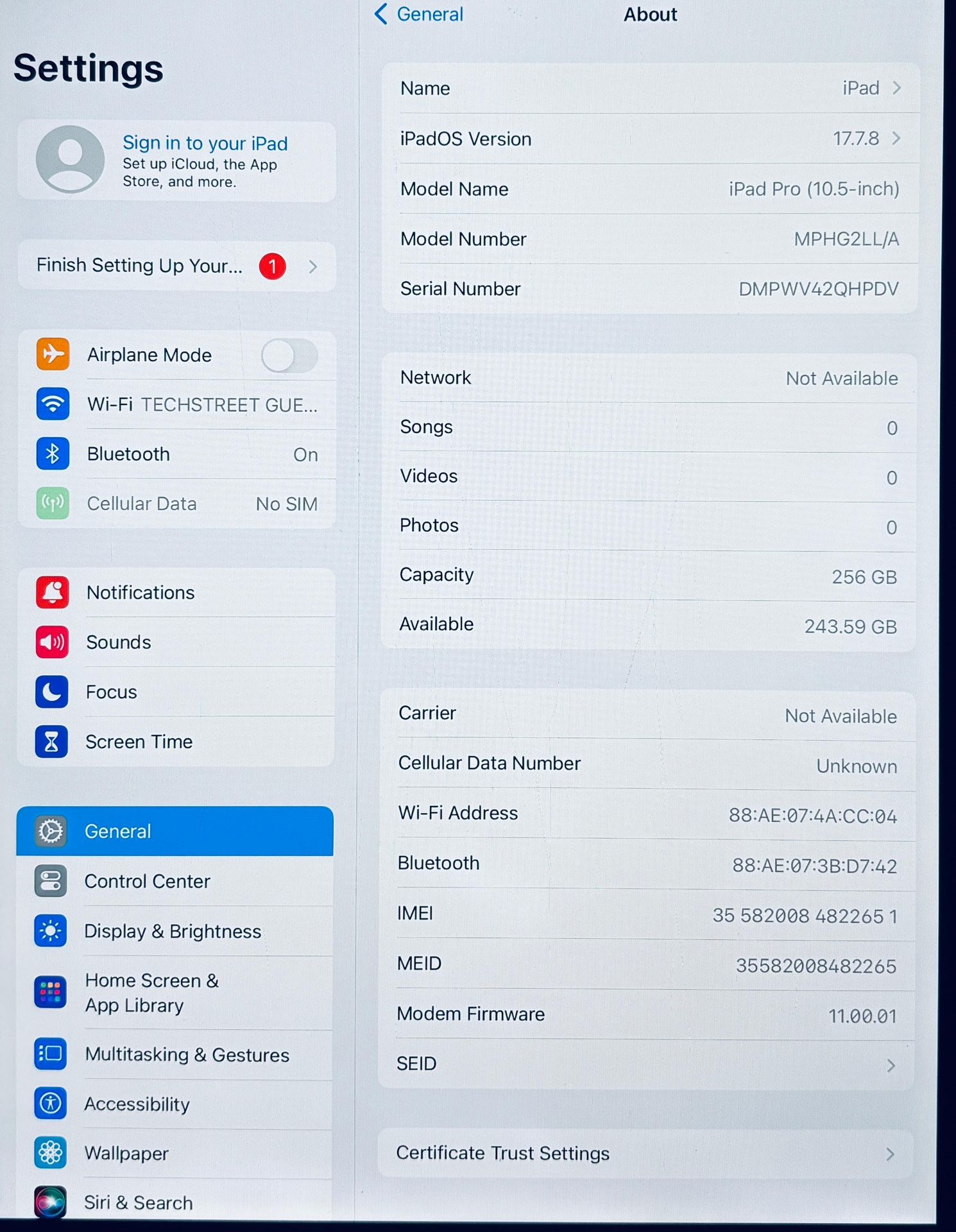Tap Carrier Not Available row
The image size is (956, 1232).
[x=647, y=715]
